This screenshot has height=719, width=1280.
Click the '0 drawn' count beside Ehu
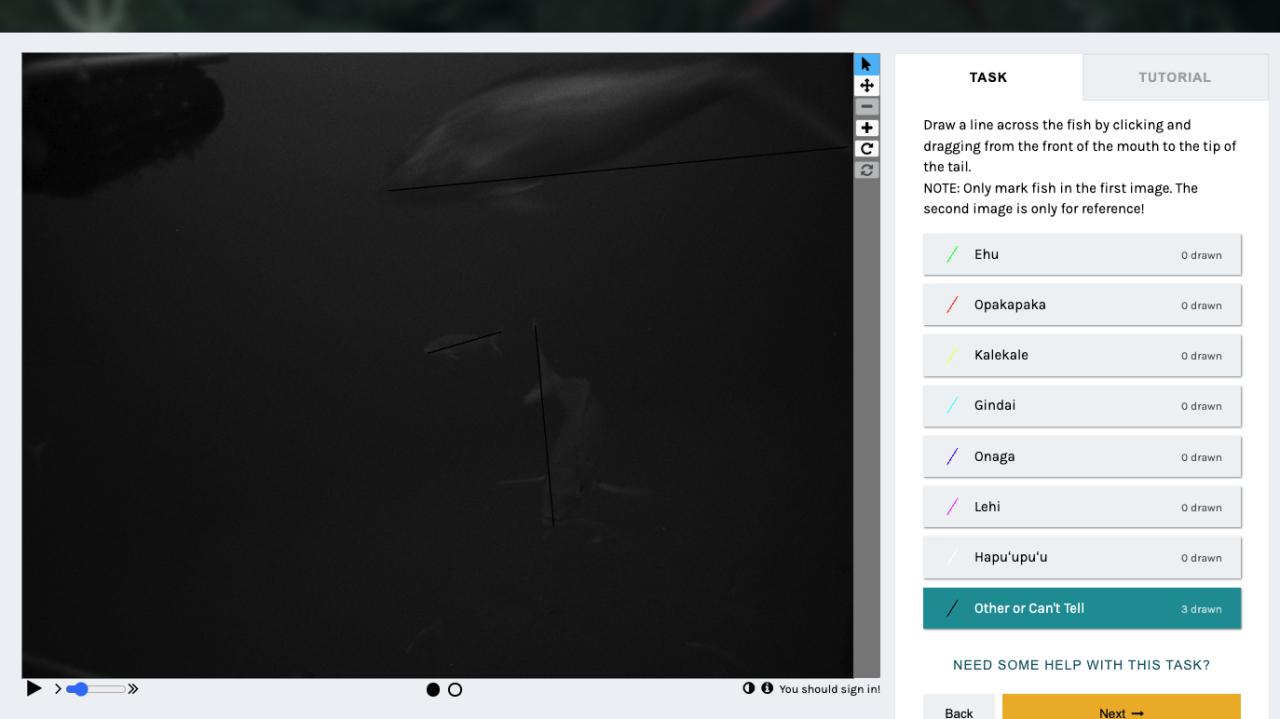coord(1201,255)
